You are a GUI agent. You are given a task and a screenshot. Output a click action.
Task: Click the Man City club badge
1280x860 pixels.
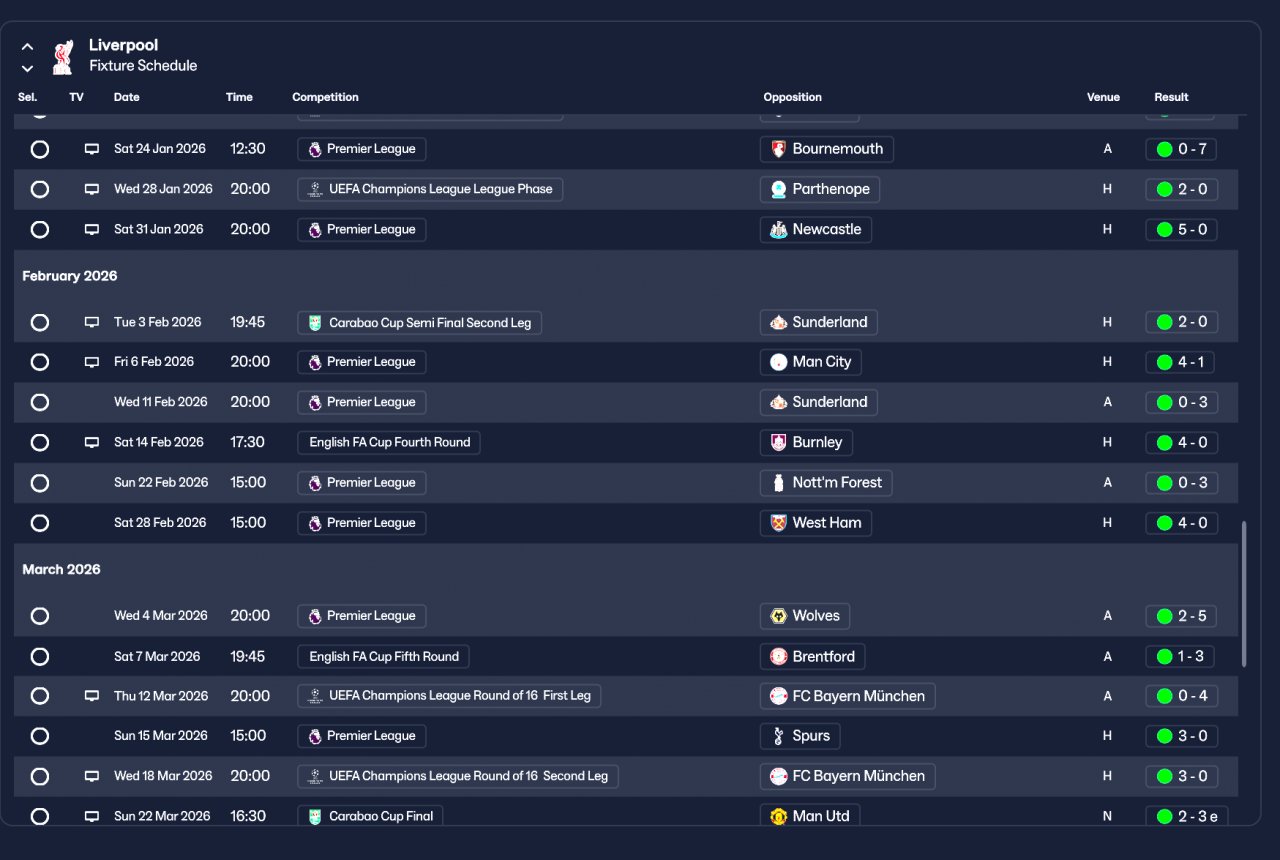click(x=778, y=362)
